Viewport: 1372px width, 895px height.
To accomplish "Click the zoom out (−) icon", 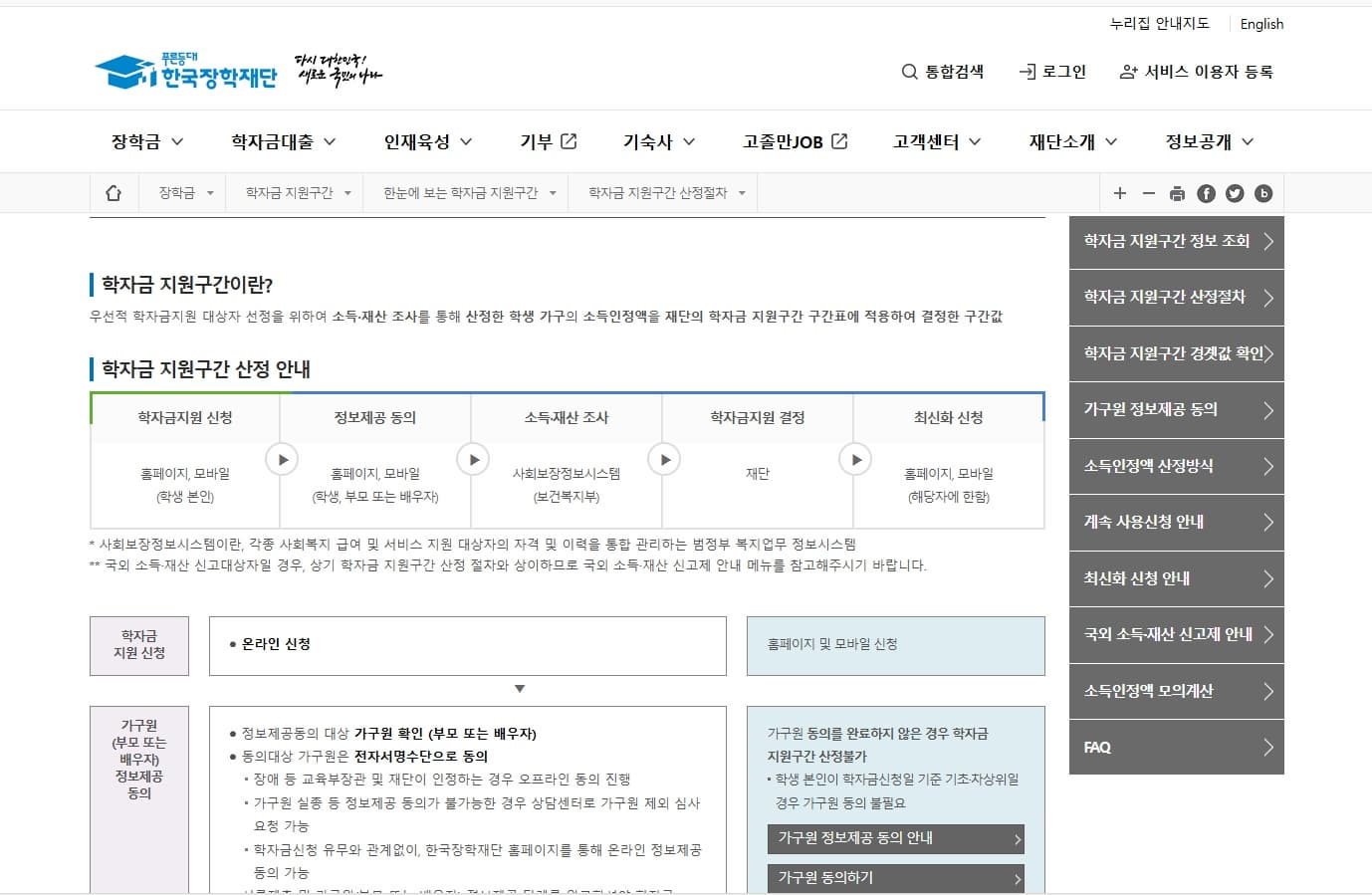I will [1149, 192].
